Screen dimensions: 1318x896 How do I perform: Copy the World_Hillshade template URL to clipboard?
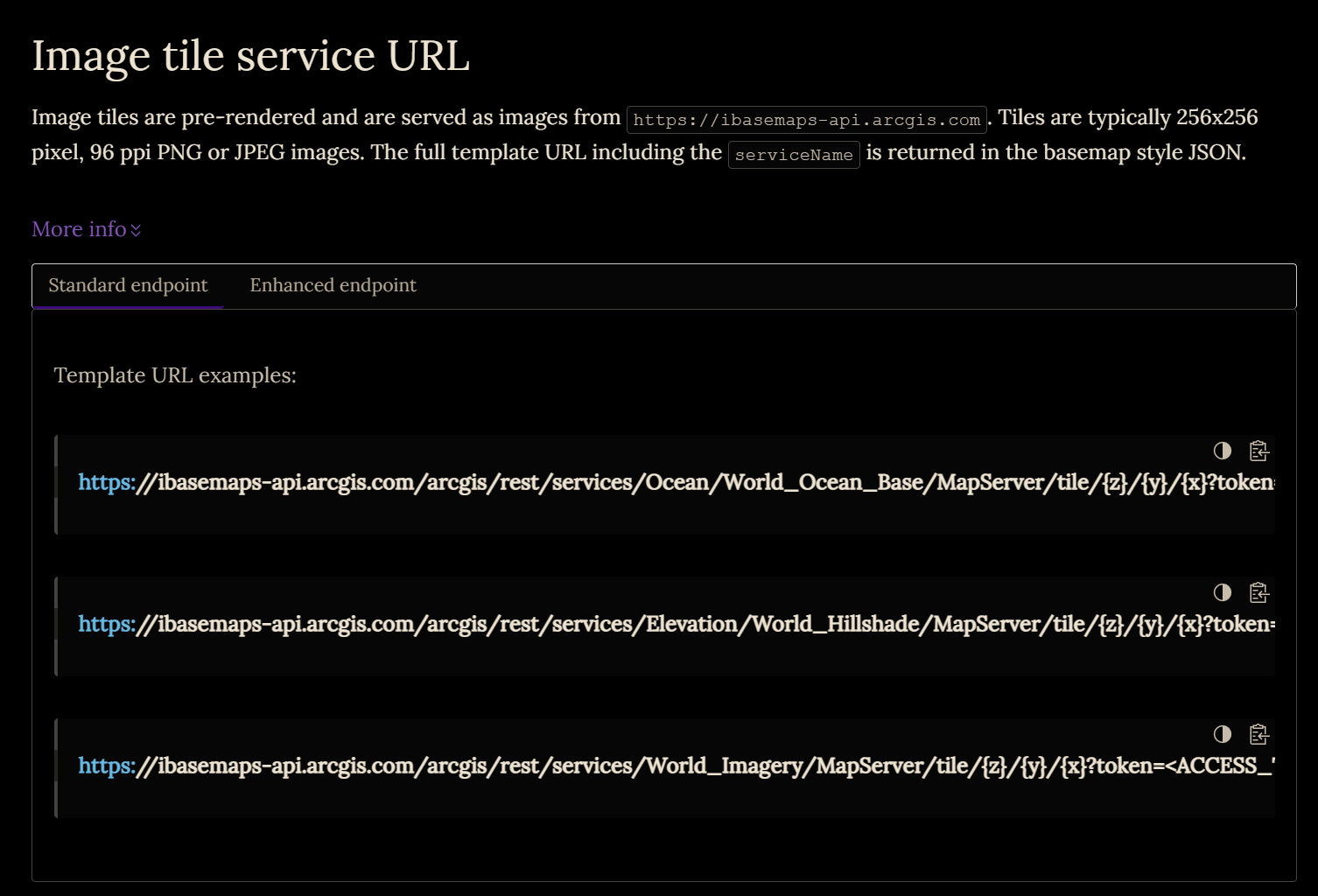(1260, 593)
